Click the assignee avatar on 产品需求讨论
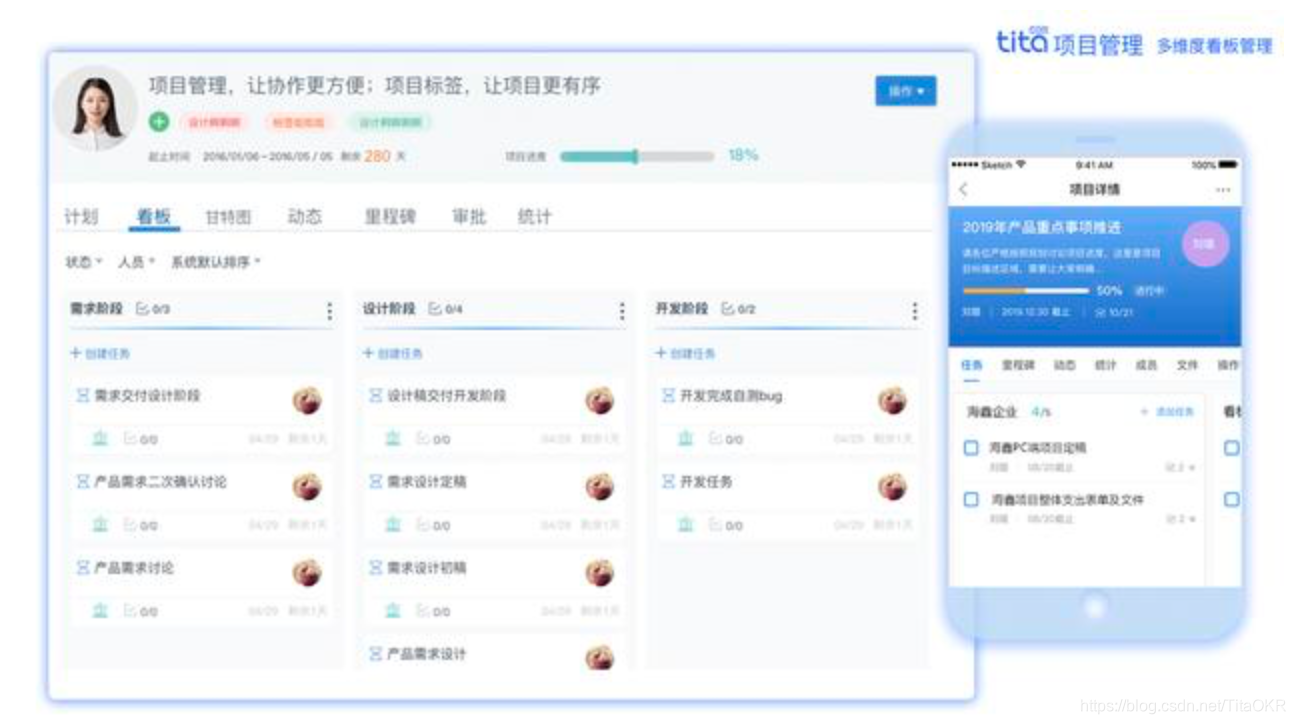The height and width of the screenshot is (724, 1296). (307, 572)
